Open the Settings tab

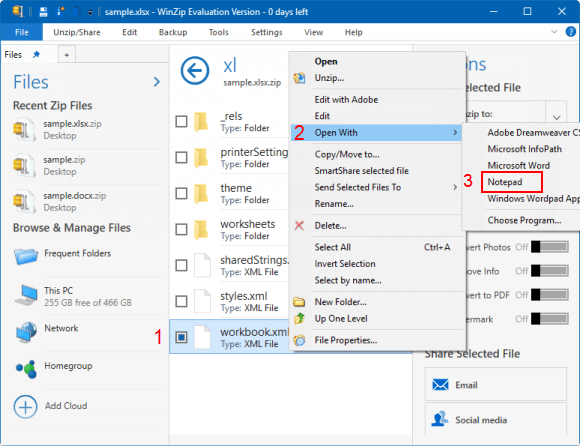tap(266, 32)
